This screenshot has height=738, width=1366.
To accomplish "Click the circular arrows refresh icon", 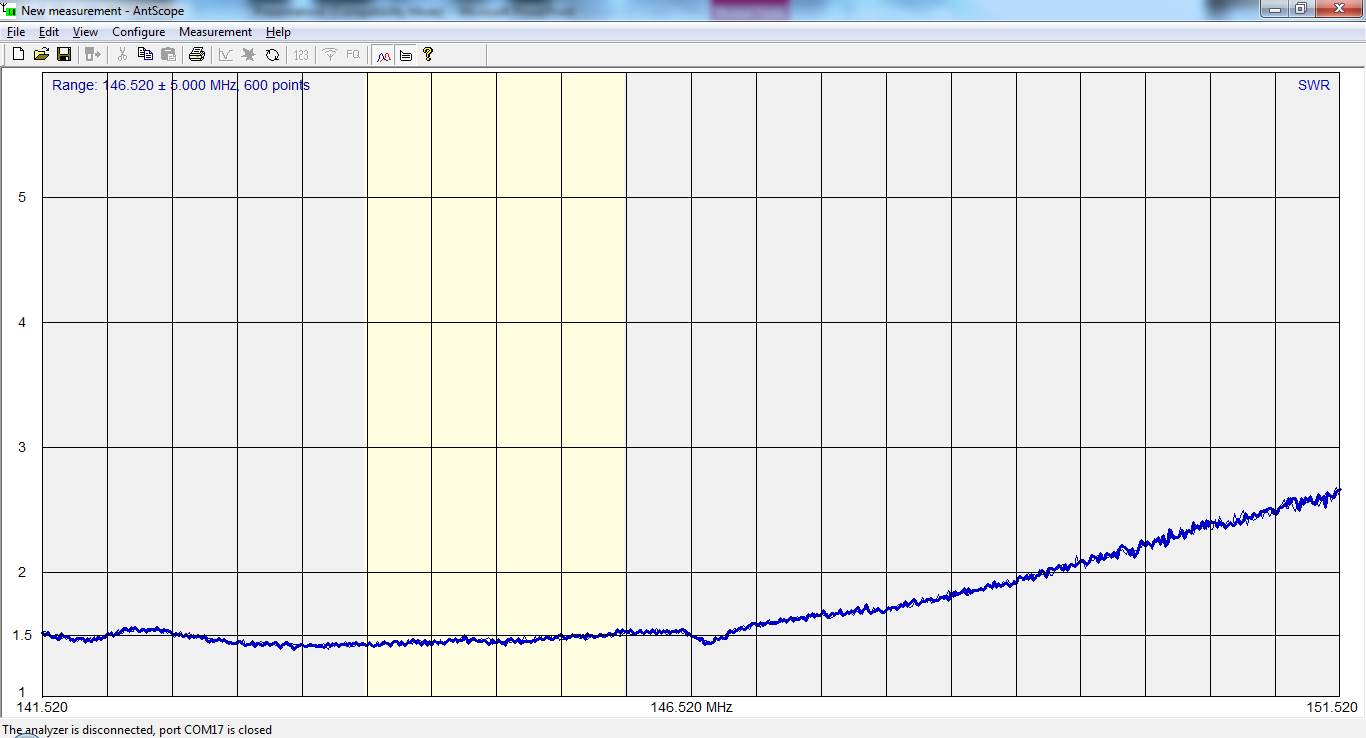I will (272, 55).
